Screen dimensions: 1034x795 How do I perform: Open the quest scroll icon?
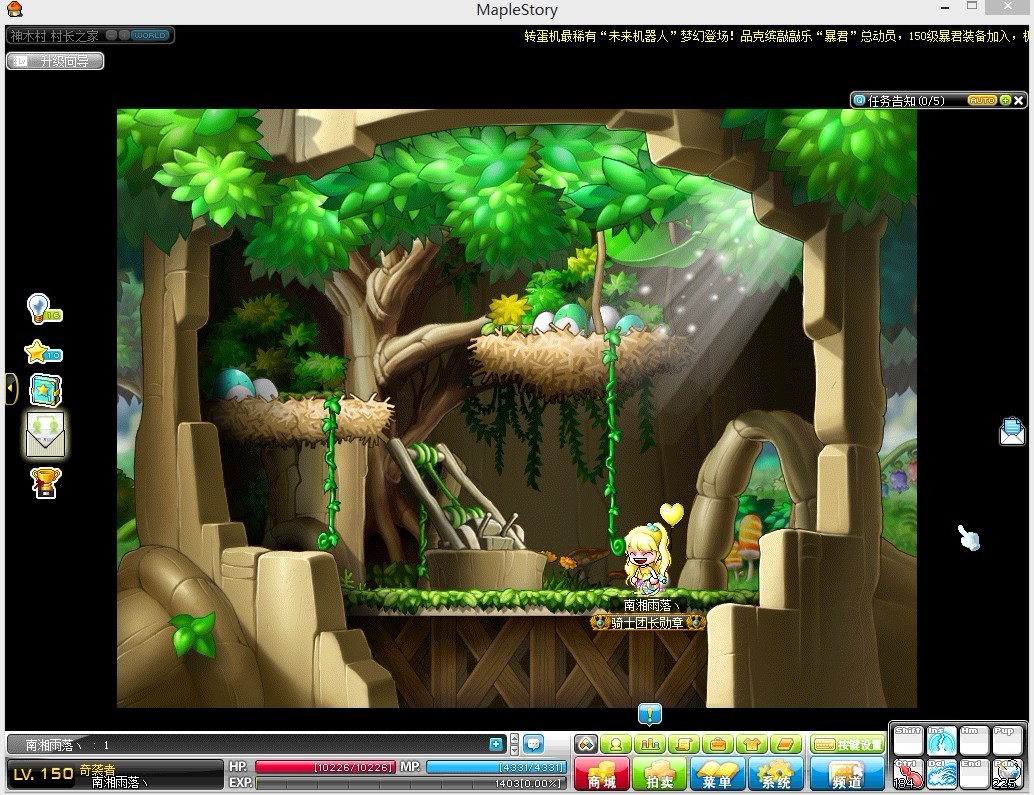[x=684, y=745]
